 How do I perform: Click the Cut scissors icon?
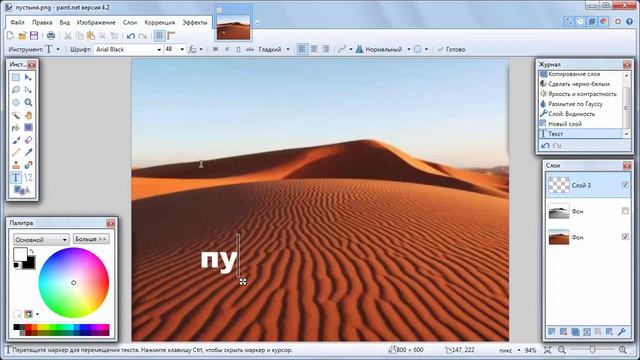pyautogui.click(x=68, y=36)
